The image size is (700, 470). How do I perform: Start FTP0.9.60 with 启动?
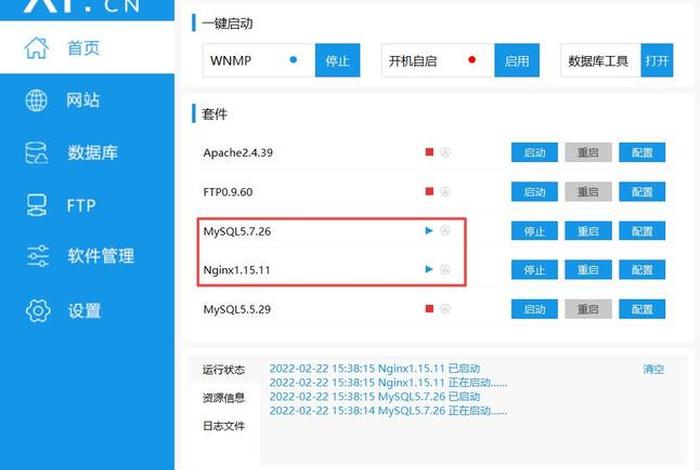[534, 191]
